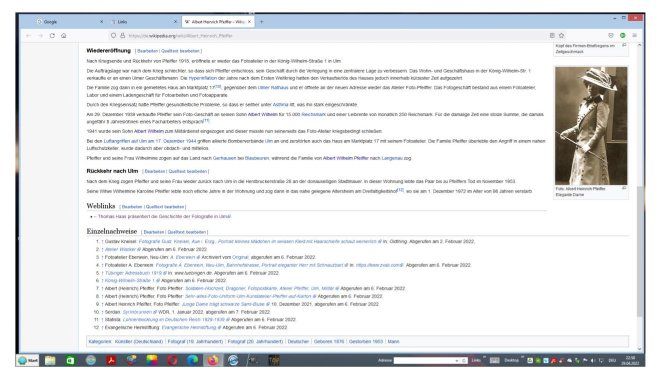This screenshot has height=379, width=663.
Task: Bookmark this page with star icon
Action: pyautogui.click(x=562, y=36)
